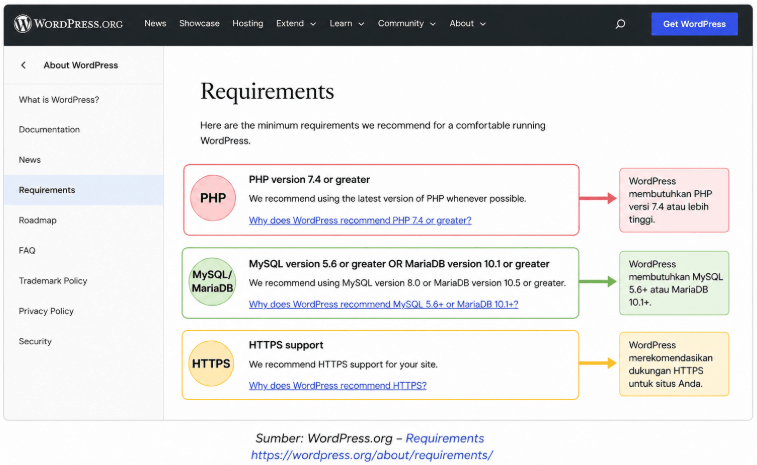The height and width of the screenshot is (465, 757).
Task: Open About WordPress sidebar heading
Action: [81, 65]
